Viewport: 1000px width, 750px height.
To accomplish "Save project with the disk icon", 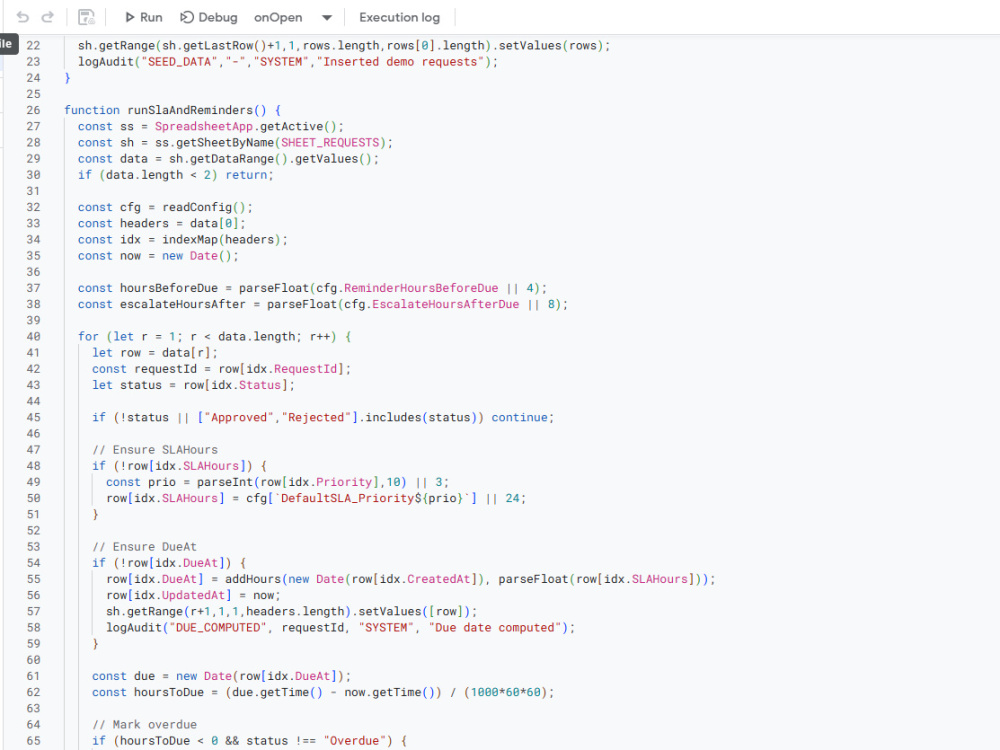I will click(86, 17).
